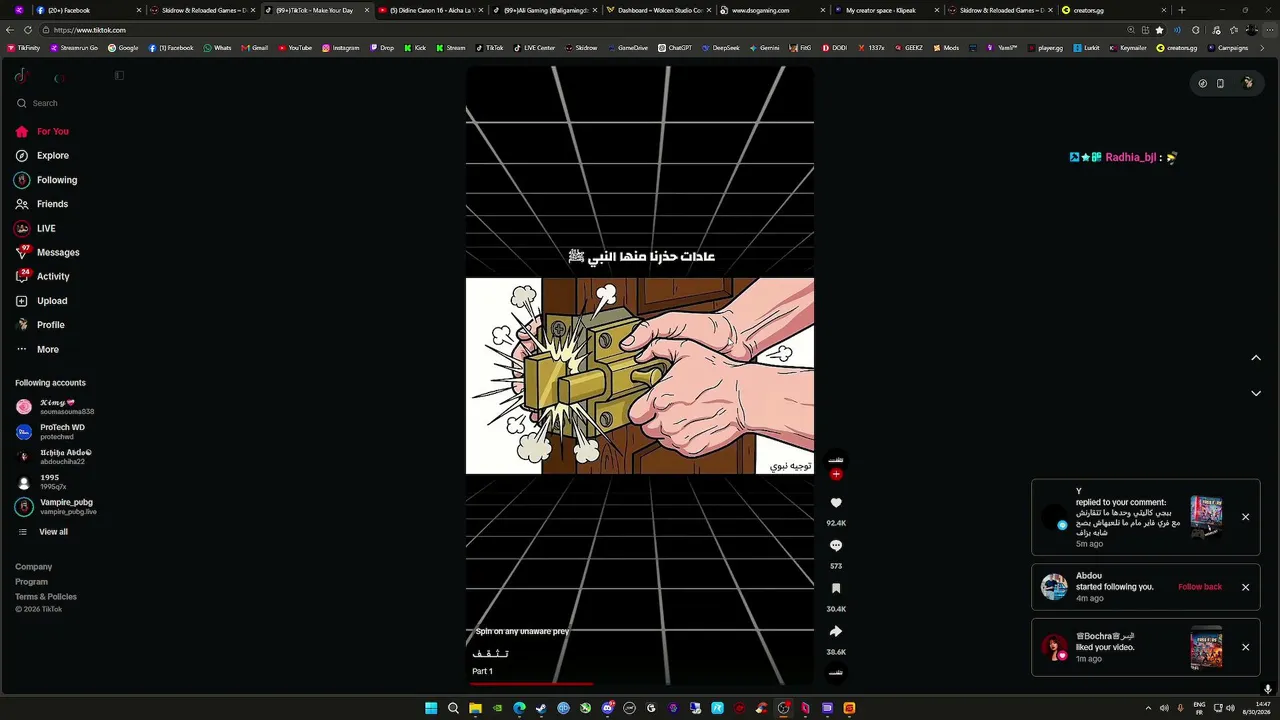Like the video with the heart icon

pyautogui.click(x=836, y=503)
